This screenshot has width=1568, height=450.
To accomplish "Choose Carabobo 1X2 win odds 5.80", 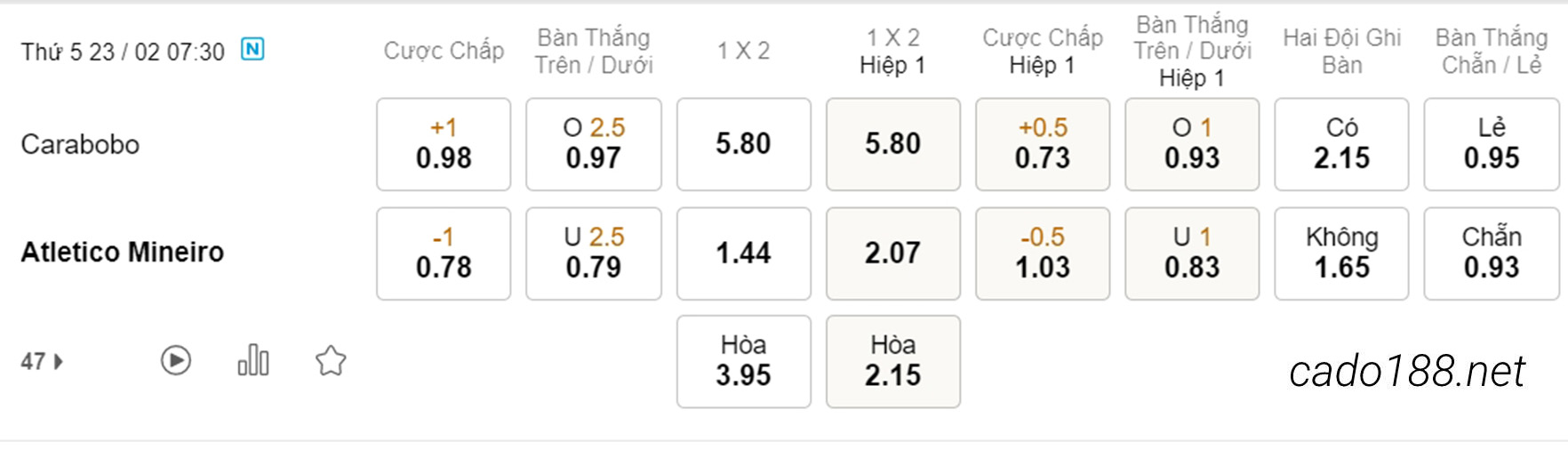I will pos(744,144).
